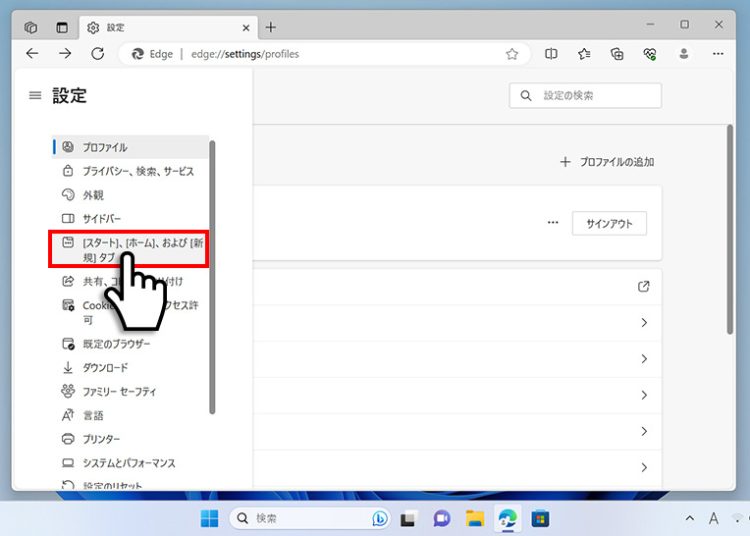
Task: Open システムとパフォーマンス settings section
Action: point(130,463)
